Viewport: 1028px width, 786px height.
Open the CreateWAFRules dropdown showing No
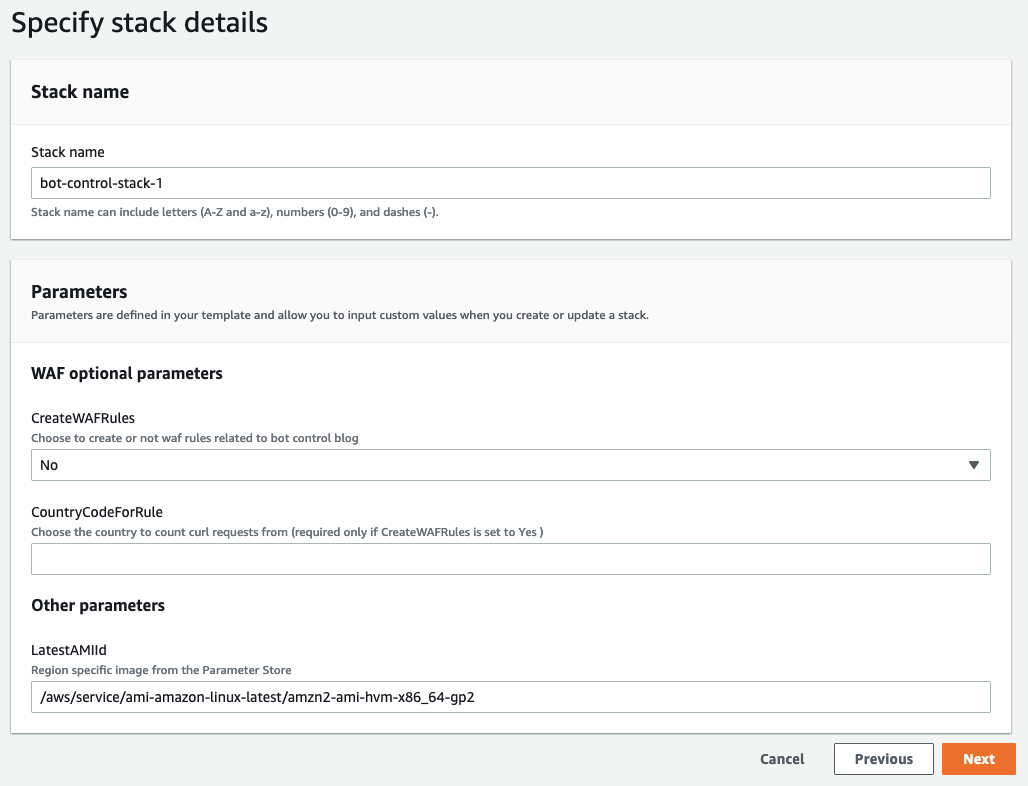[x=500, y=465]
